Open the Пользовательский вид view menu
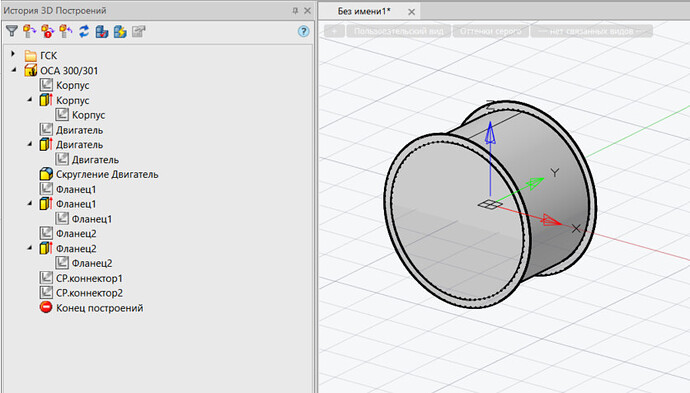This screenshot has height=393, width=690. (398, 31)
